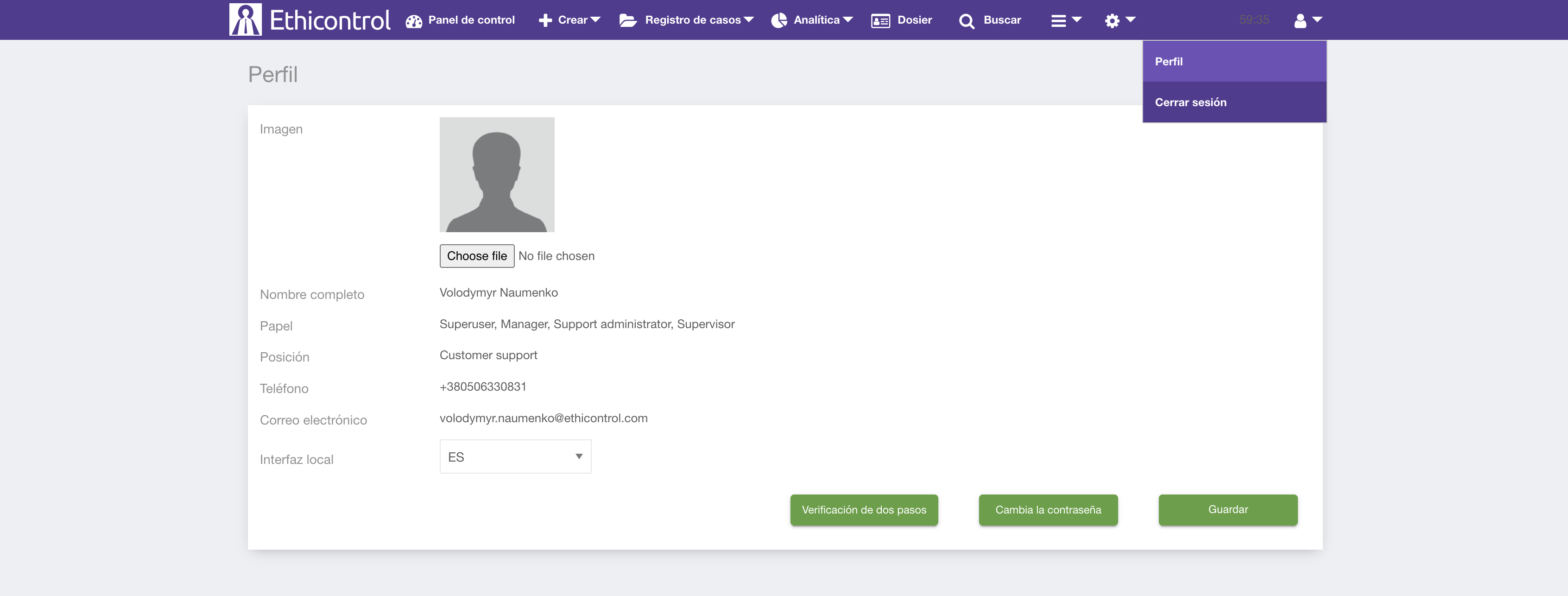Click Registro de casos folder icon

click(627, 21)
